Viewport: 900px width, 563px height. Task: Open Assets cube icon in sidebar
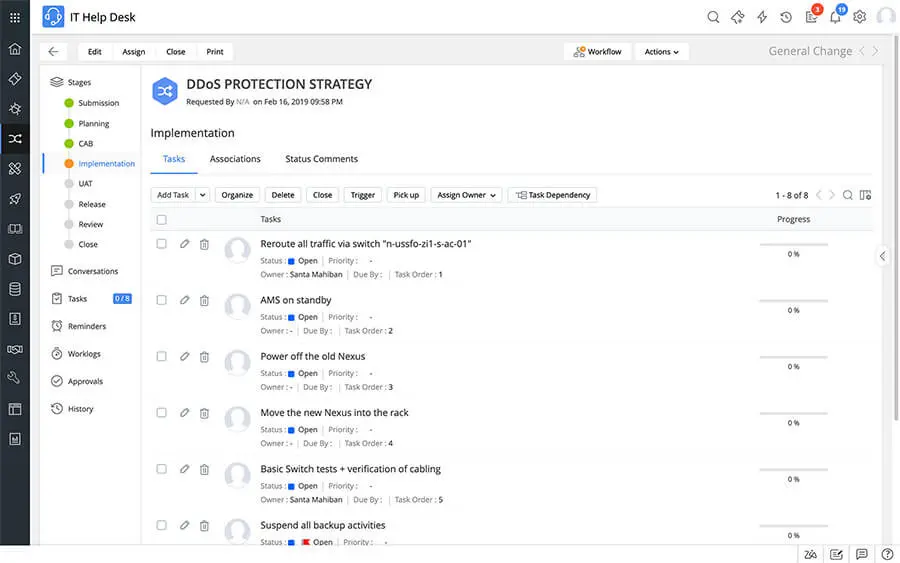(x=15, y=259)
